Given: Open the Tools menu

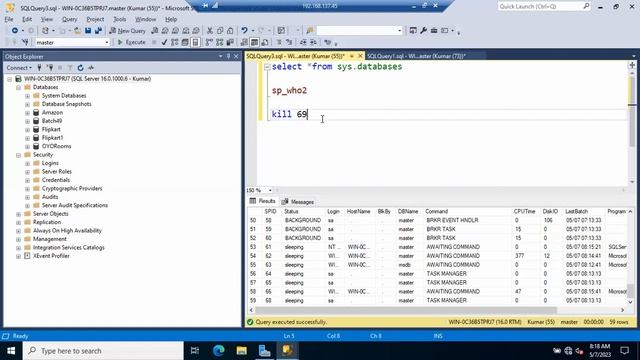Looking at the screenshot, I should pyautogui.click(x=120, y=19).
